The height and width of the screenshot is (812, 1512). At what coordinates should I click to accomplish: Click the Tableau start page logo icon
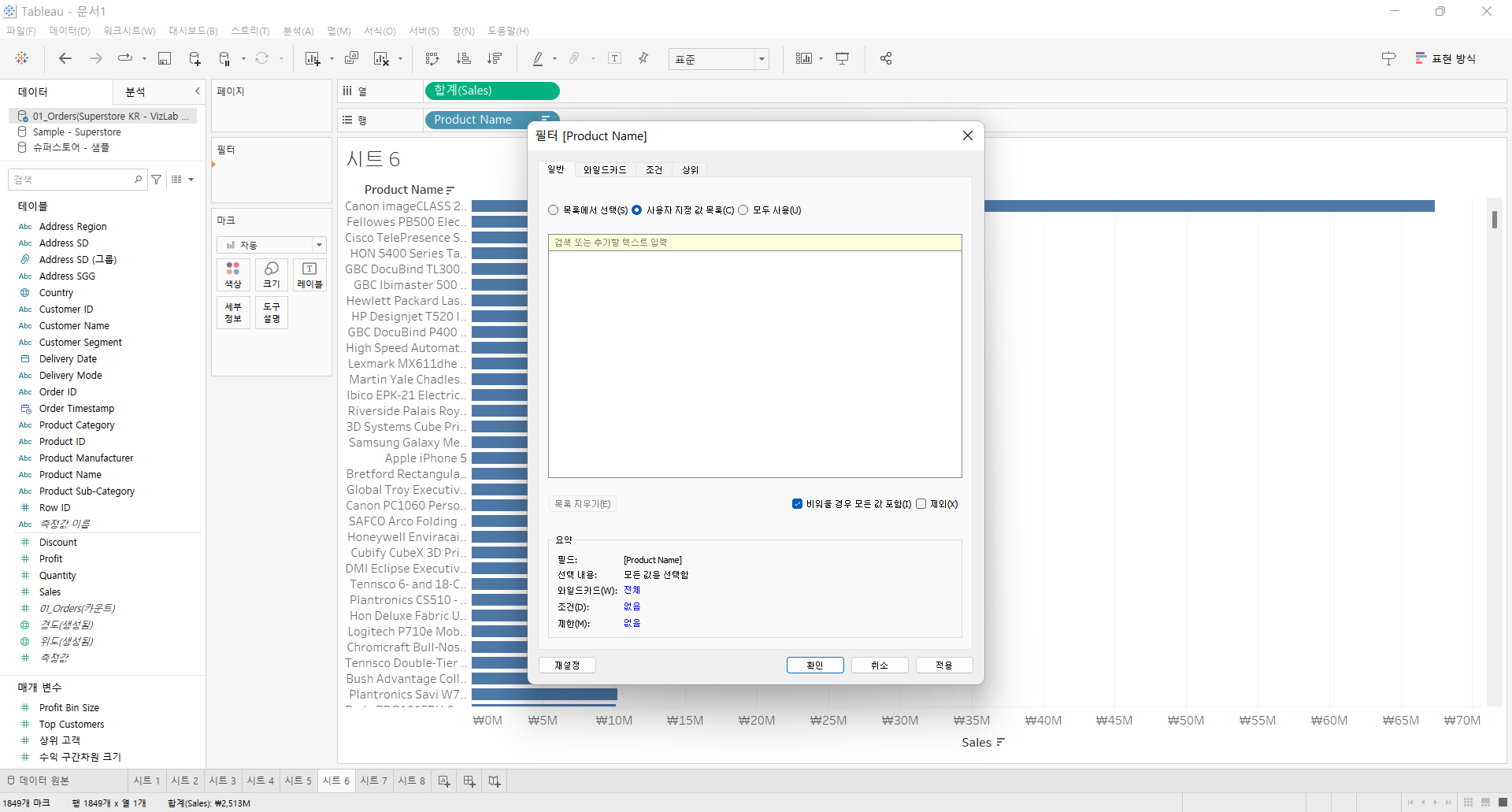[x=22, y=58]
